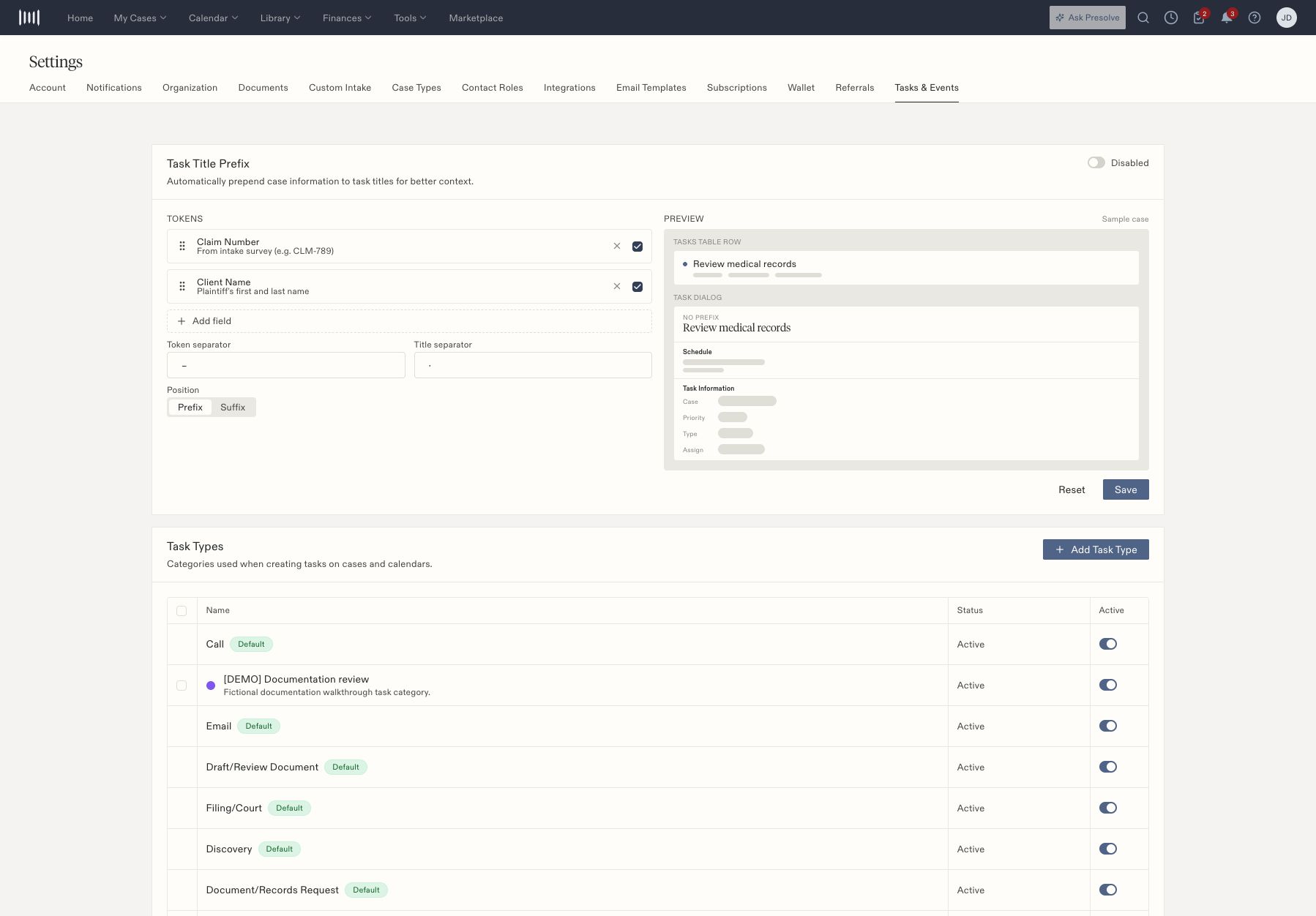This screenshot has width=1316, height=916.
Task: Expand the Finances menu
Action: (x=347, y=18)
